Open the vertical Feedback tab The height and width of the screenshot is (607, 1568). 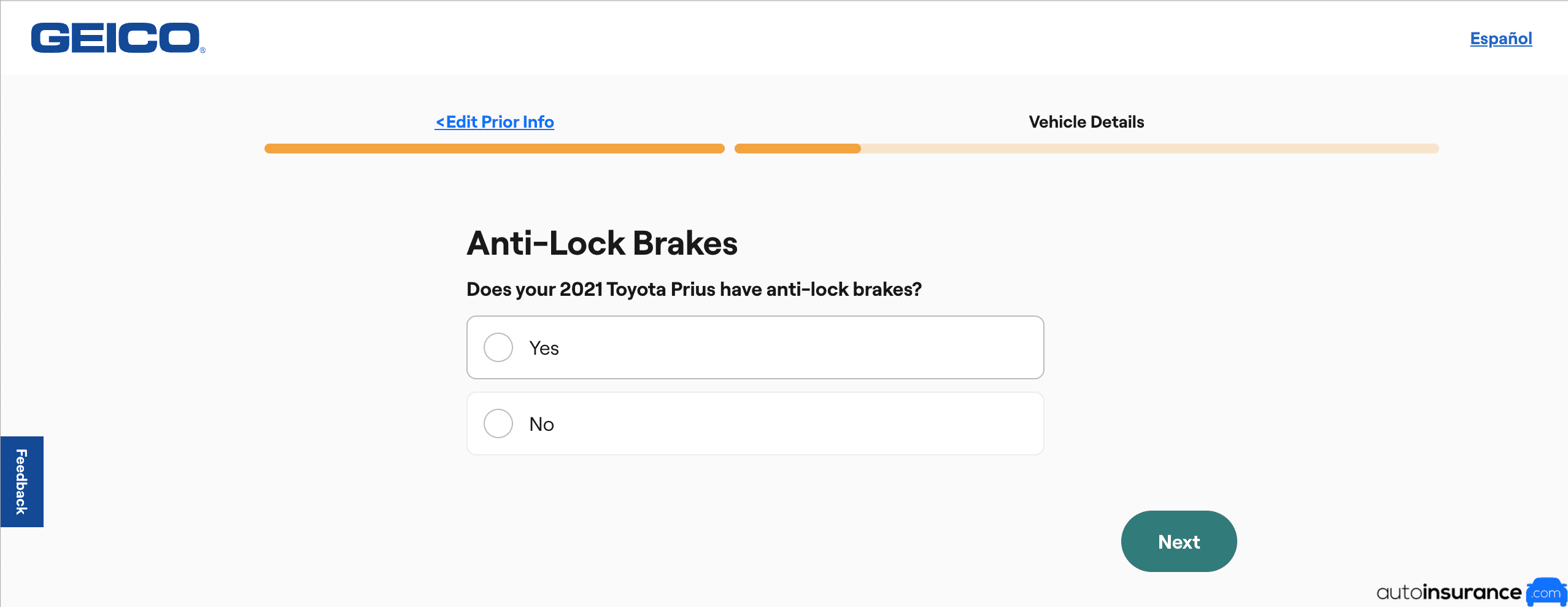(22, 482)
